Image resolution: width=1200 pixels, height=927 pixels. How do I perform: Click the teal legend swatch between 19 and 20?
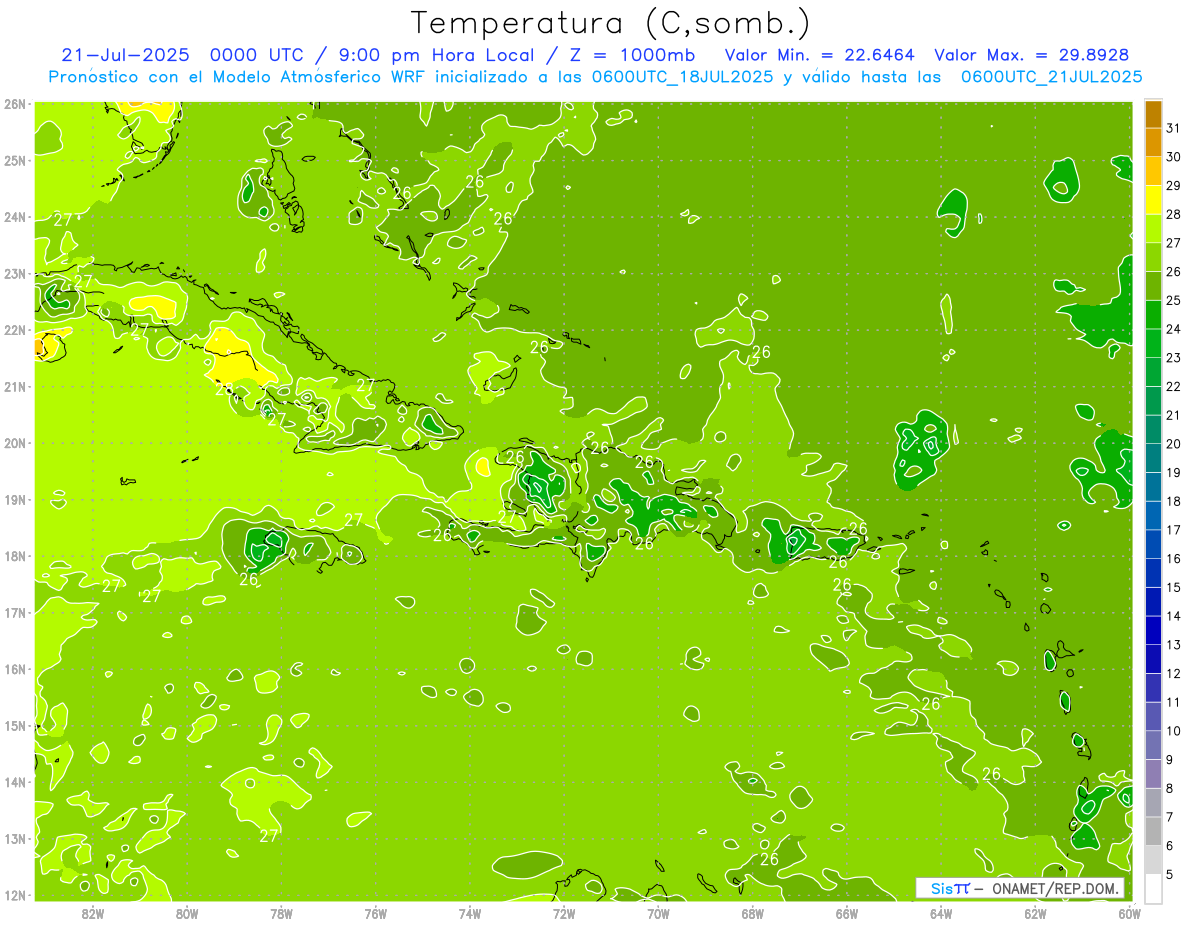1153,459
